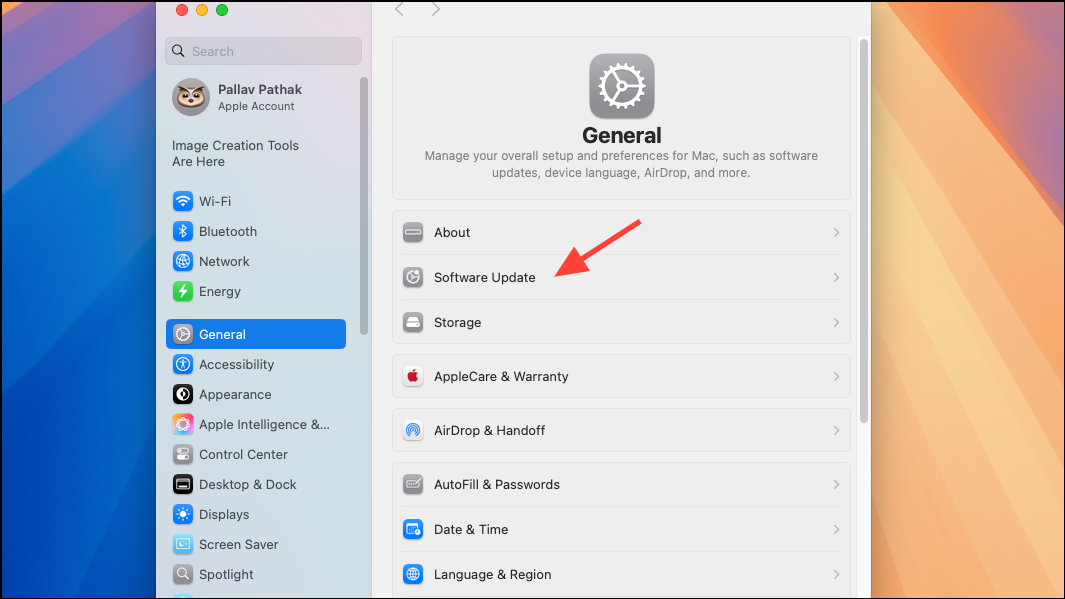Select Apple Intelligence &... label
Image resolution: width=1065 pixels, height=599 pixels.
pos(264,424)
